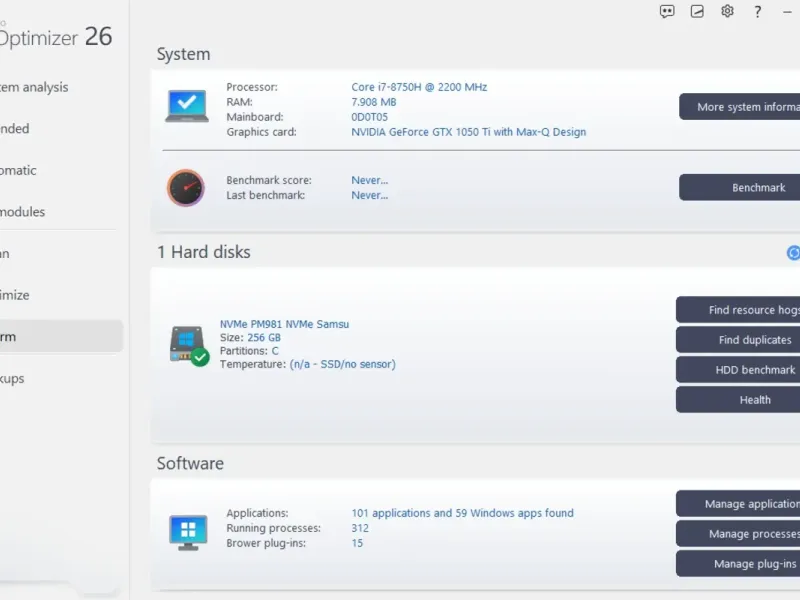Click Find resource hogs button
This screenshot has width=800, height=600.
(x=738, y=310)
